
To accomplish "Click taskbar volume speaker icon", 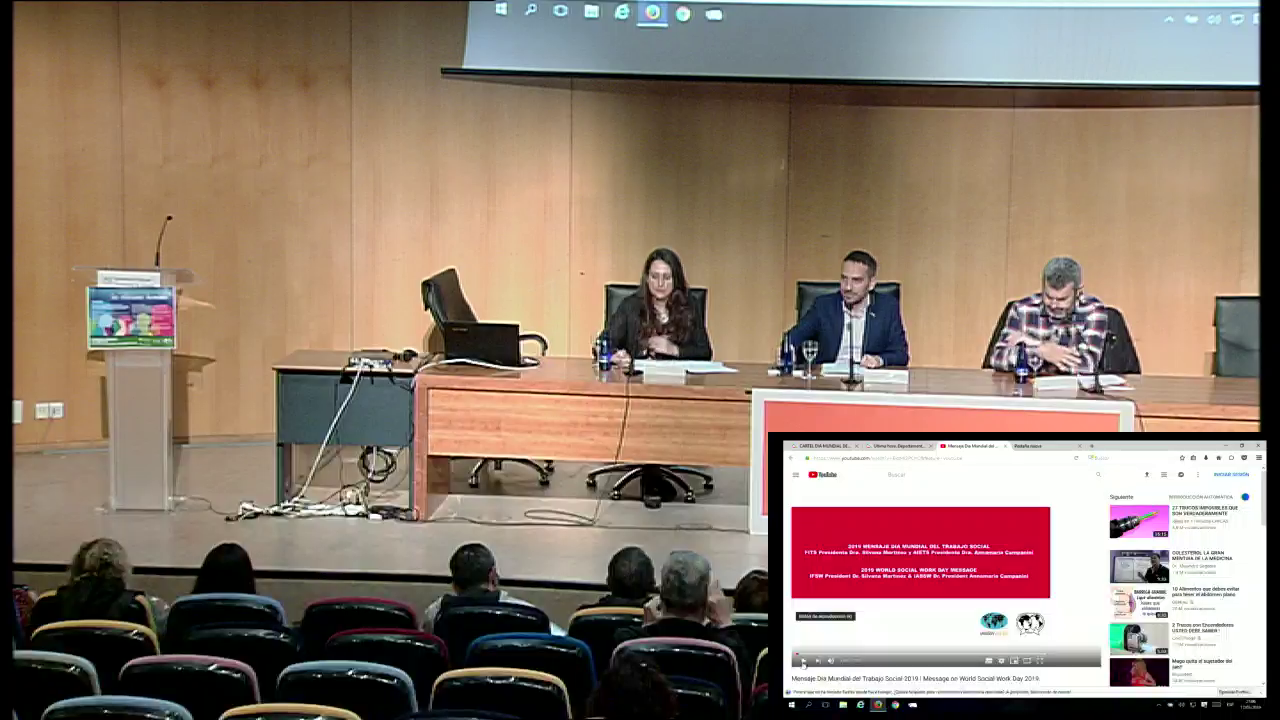I will pyautogui.click(x=1181, y=705).
